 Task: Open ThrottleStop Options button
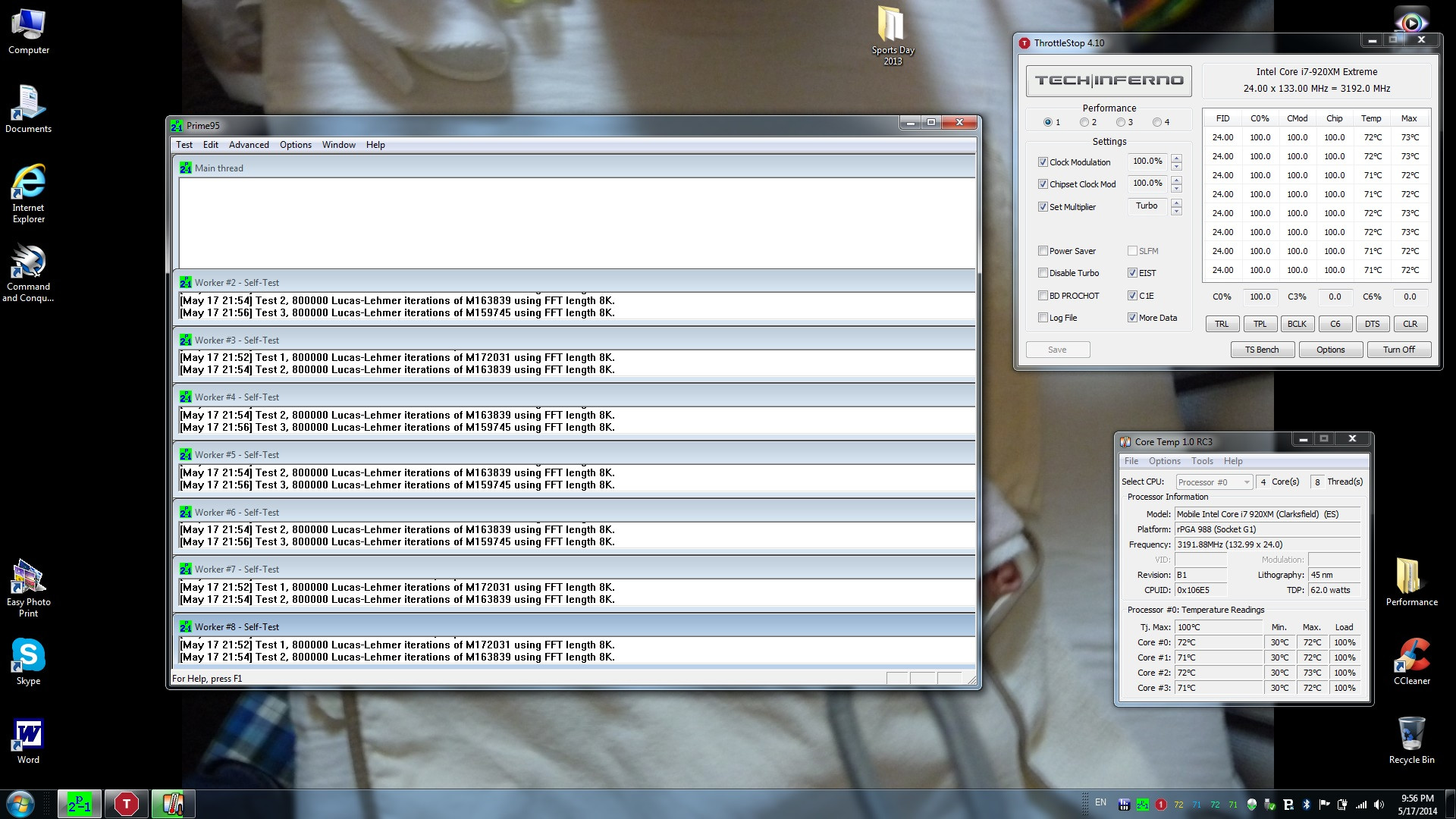click(1330, 350)
